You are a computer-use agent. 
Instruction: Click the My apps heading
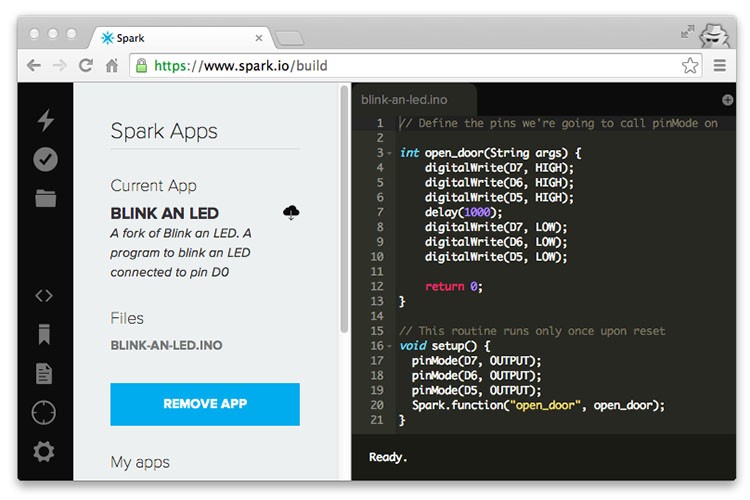pos(140,462)
